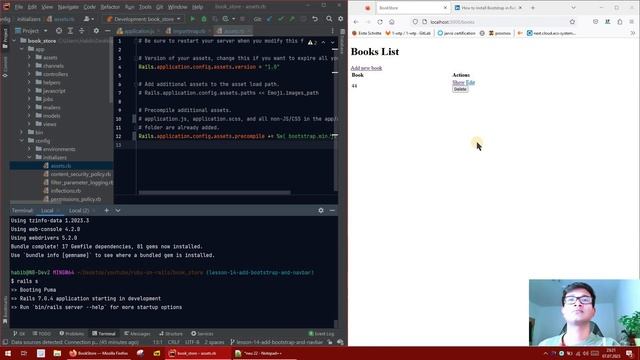The height and width of the screenshot is (360, 640).
Task: Click the Windows Start button
Action: [x=8, y=353]
